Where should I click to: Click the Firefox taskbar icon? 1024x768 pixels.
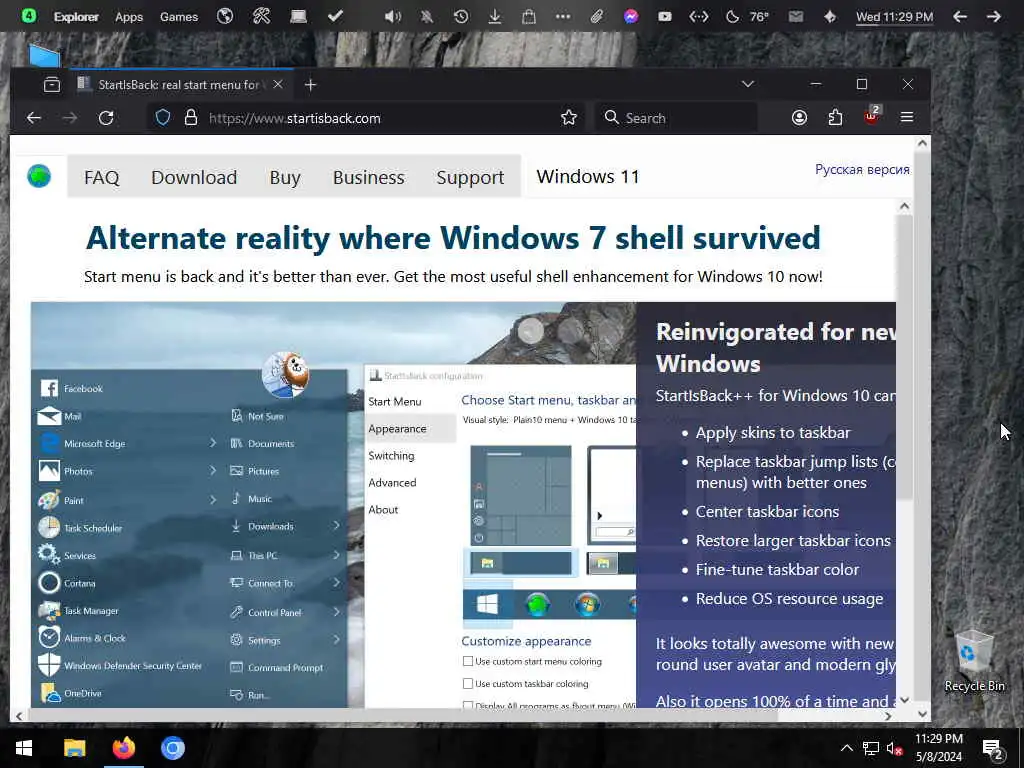(123, 748)
